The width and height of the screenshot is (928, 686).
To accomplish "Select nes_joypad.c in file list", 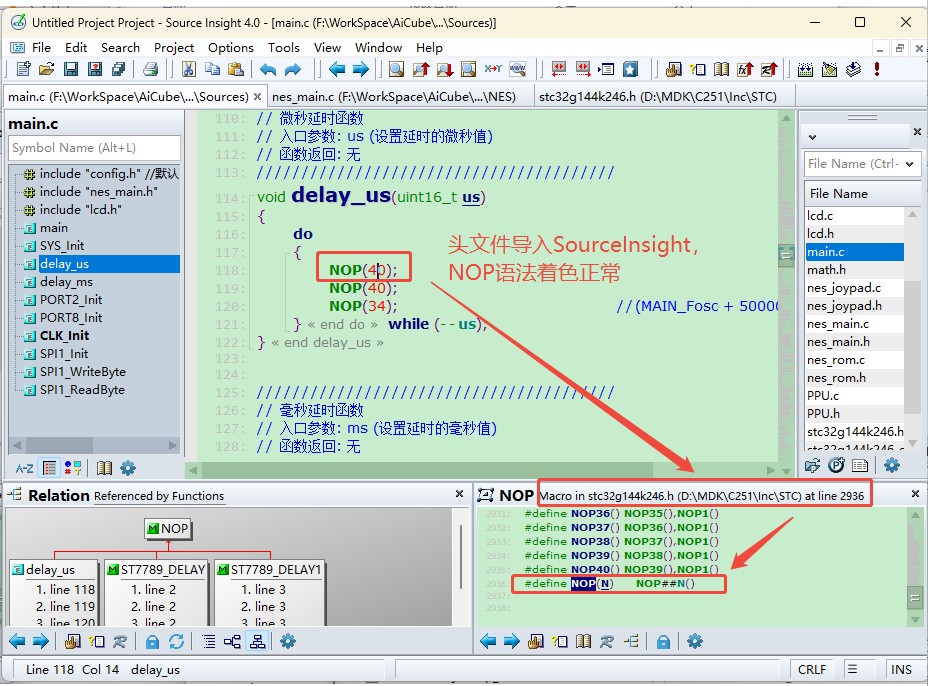I will pyautogui.click(x=854, y=288).
